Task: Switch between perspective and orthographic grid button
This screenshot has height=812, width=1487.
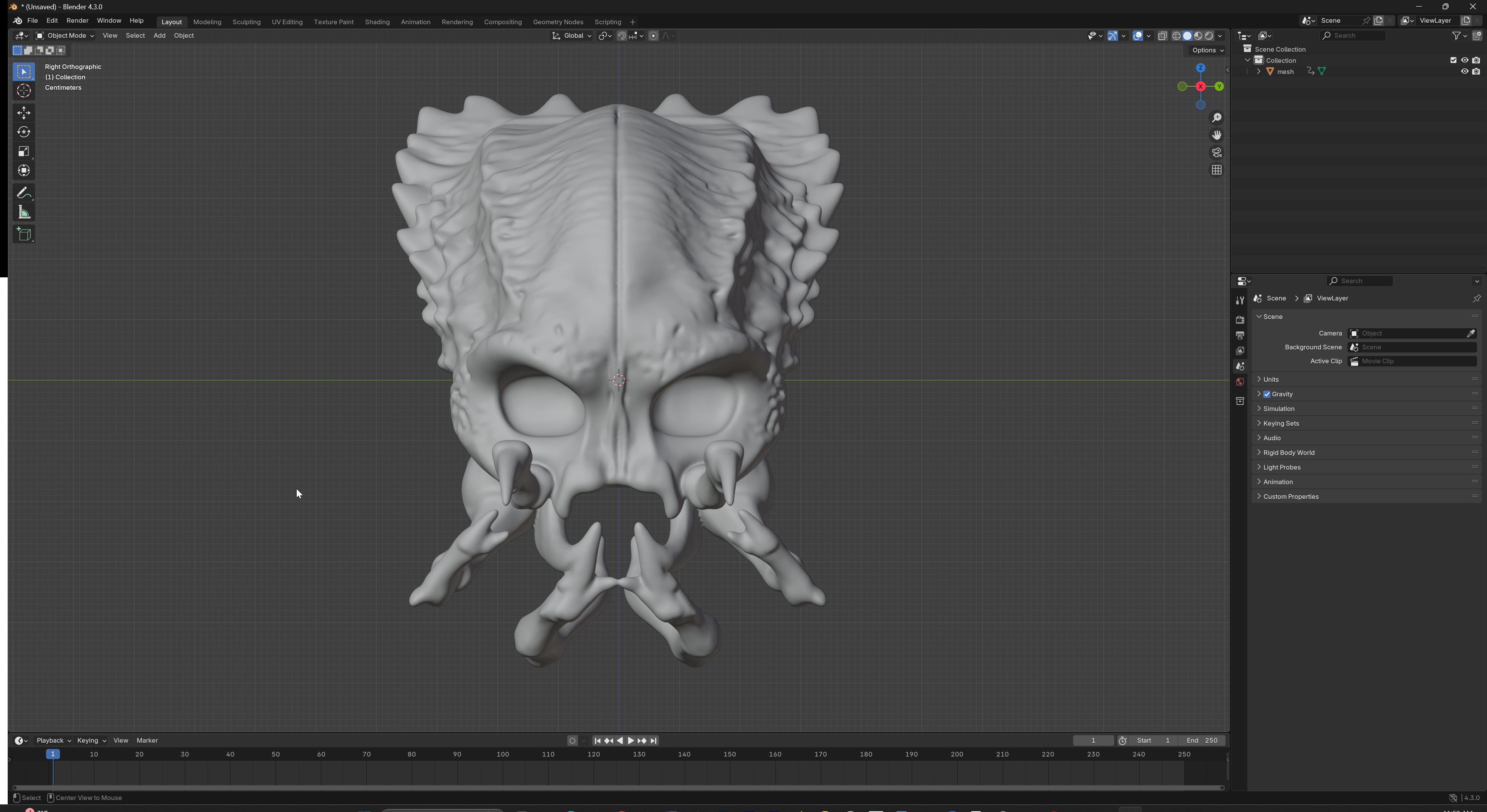Action: 1216,169
